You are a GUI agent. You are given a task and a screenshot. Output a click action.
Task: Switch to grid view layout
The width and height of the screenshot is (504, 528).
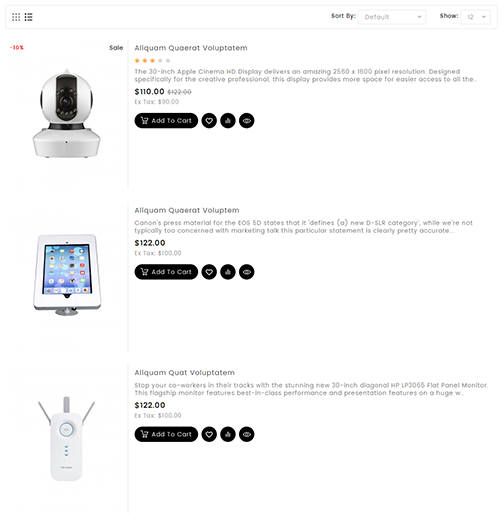pyautogui.click(x=16, y=17)
